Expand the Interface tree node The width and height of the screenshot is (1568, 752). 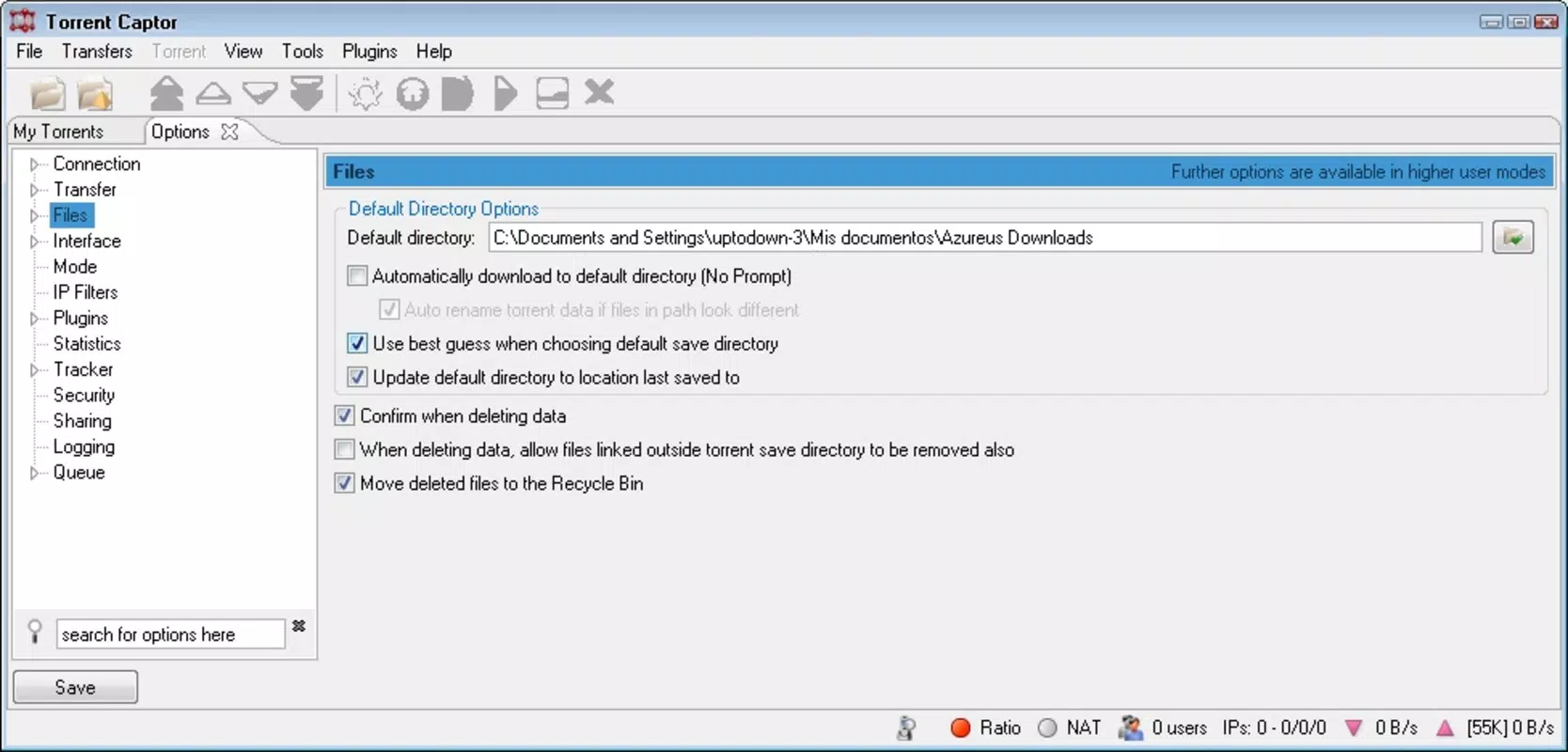[x=35, y=242]
